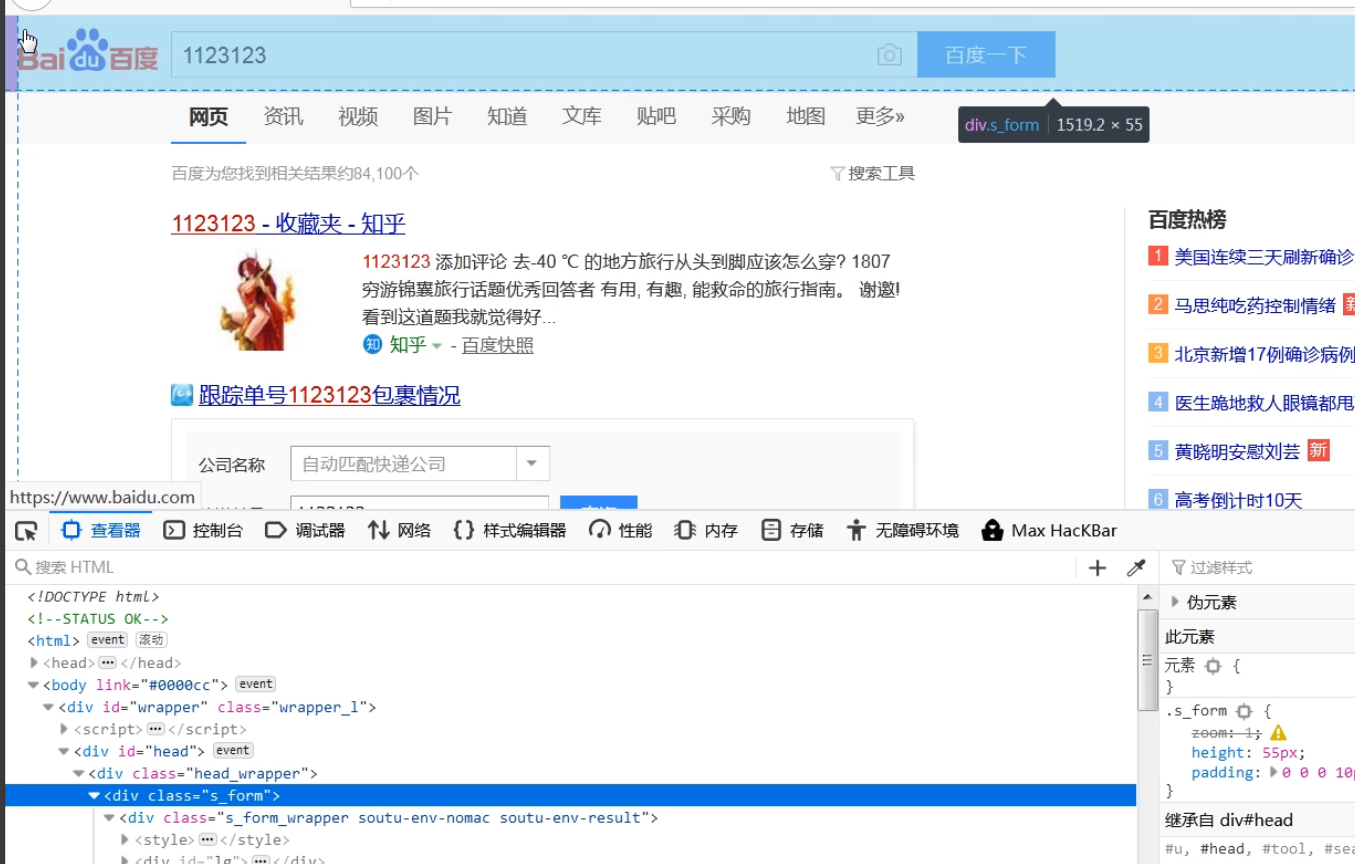Click the ellipsis badge inside script tag

click(x=156, y=729)
